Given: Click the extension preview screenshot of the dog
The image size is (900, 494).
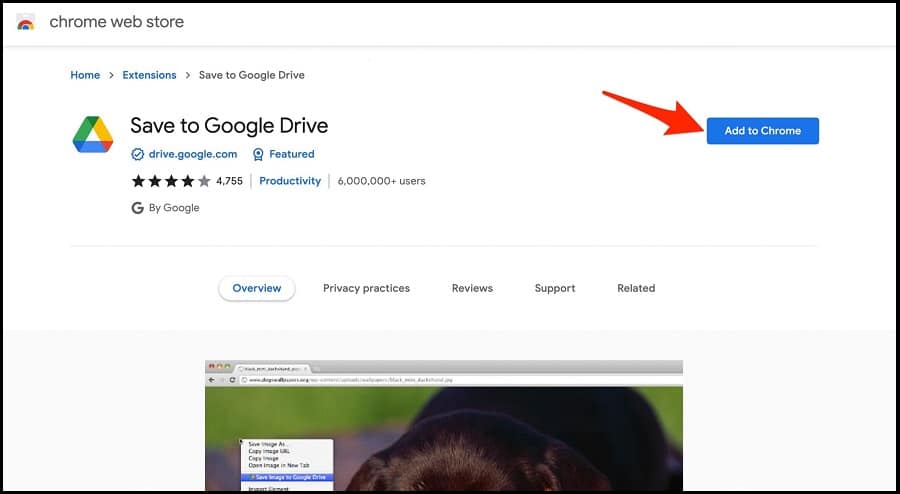Looking at the screenshot, I should [444, 425].
